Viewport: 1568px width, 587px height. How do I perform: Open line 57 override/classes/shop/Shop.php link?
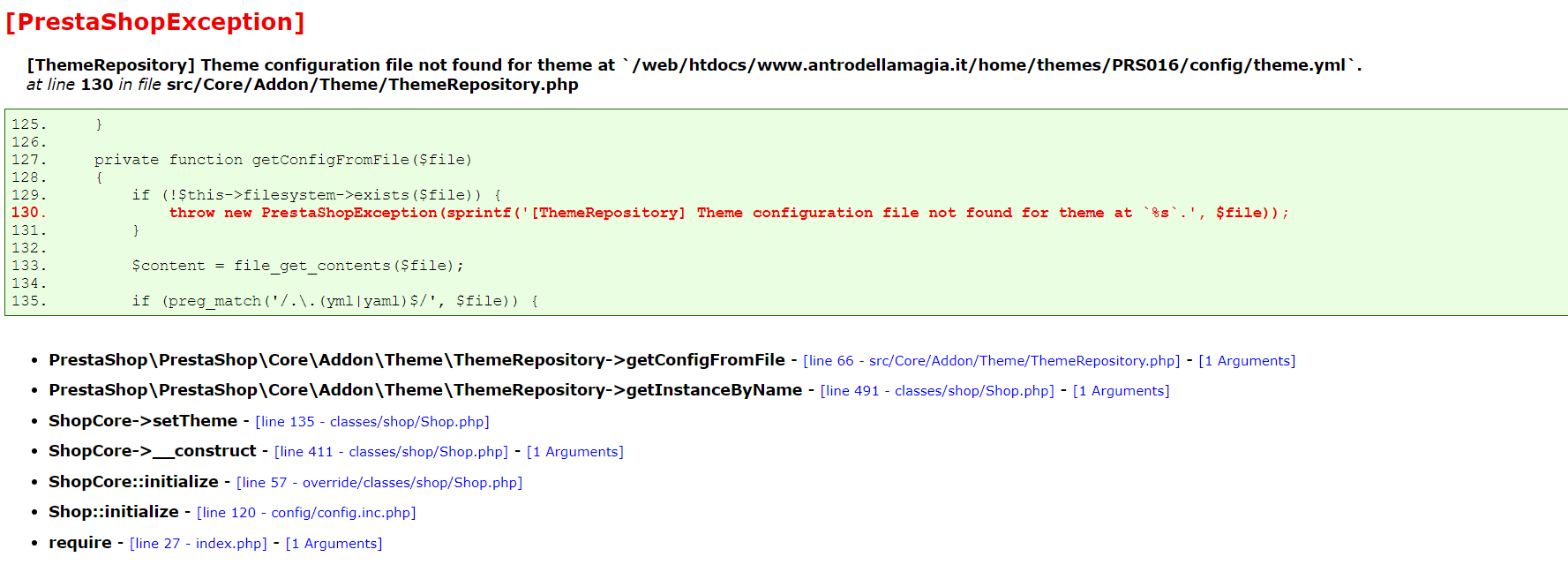tap(379, 482)
